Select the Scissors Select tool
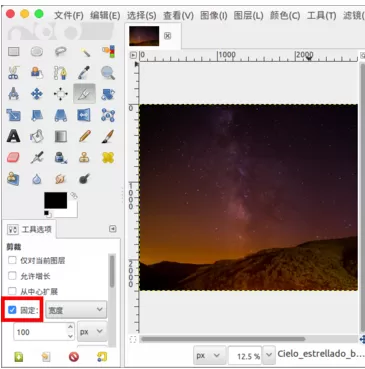This screenshot has width=365, height=369. pos(14,73)
